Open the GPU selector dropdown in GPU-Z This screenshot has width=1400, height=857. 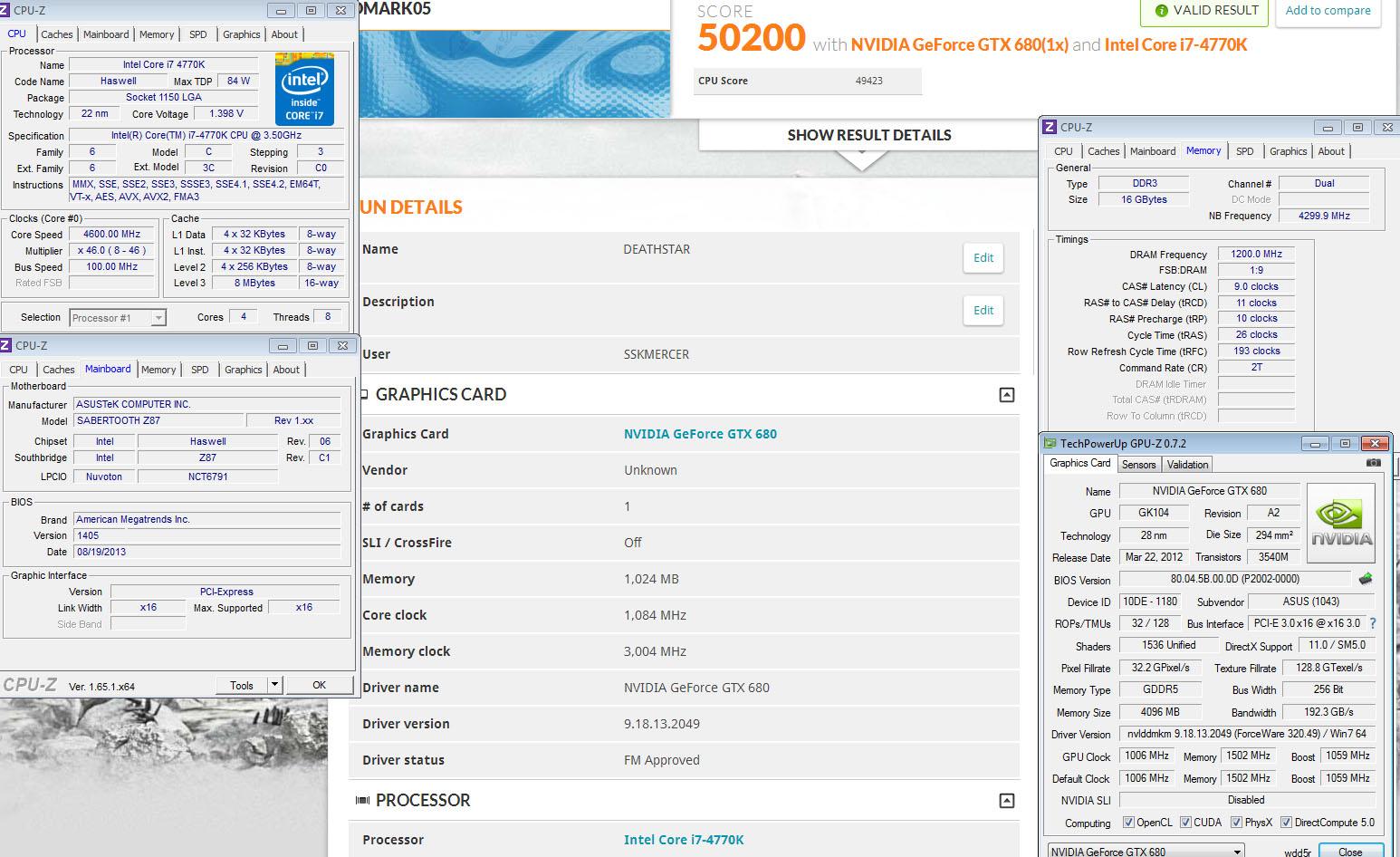(x=1237, y=852)
